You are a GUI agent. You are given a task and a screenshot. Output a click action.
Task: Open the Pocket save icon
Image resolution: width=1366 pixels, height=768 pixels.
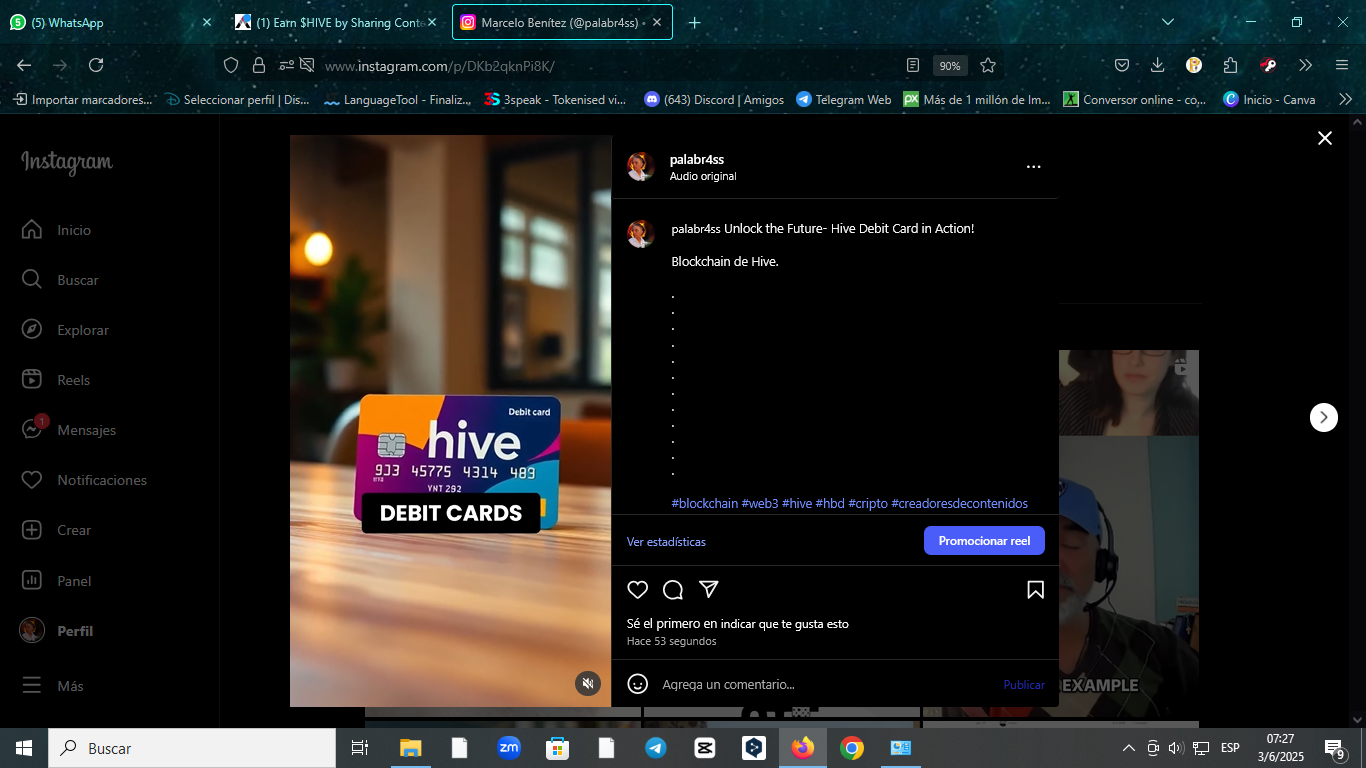point(1122,65)
